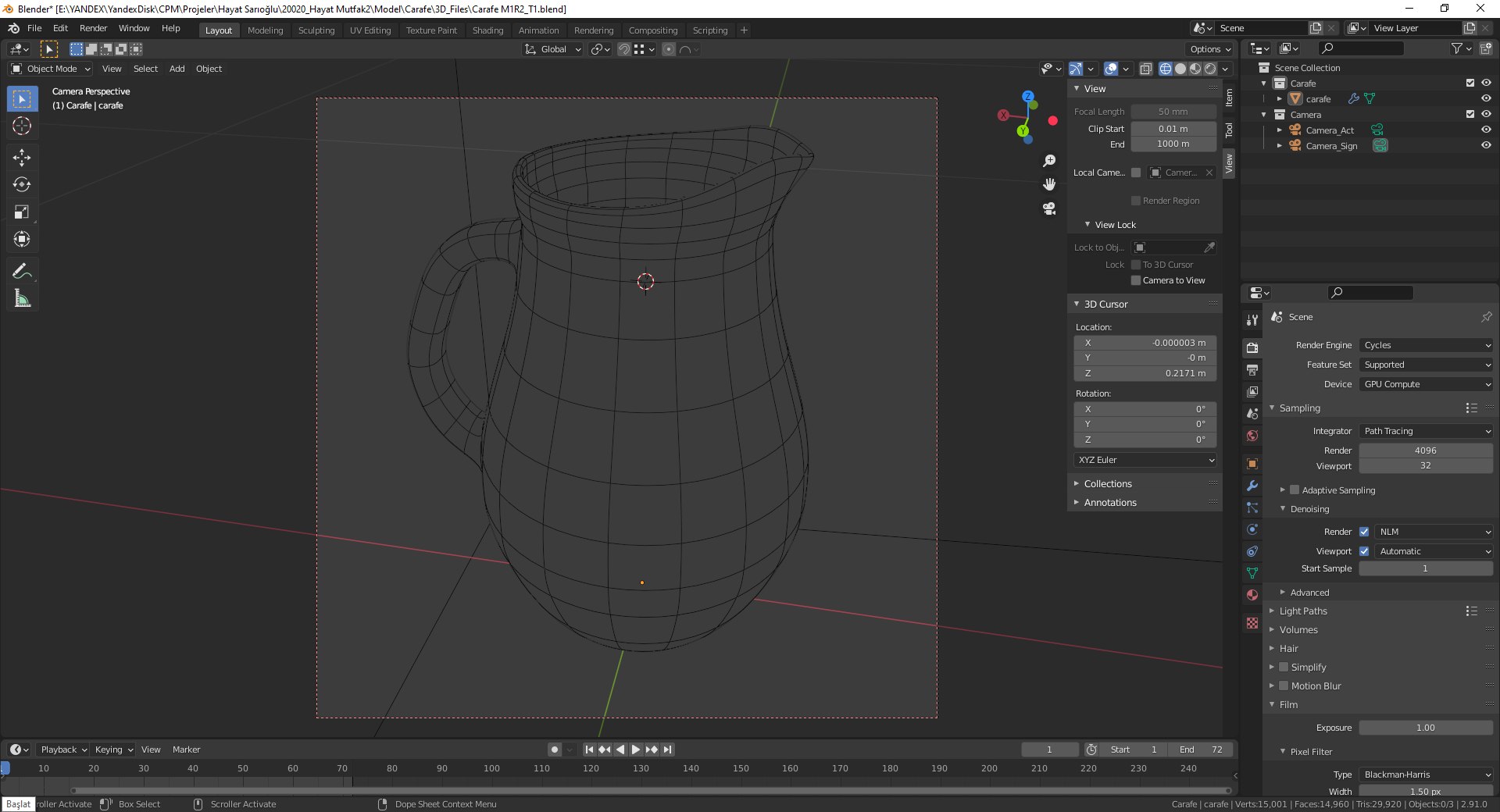Open the World properties tab icon
Image resolution: width=1500 pixels, height=812 pixels.
[x=1252, y=435]
